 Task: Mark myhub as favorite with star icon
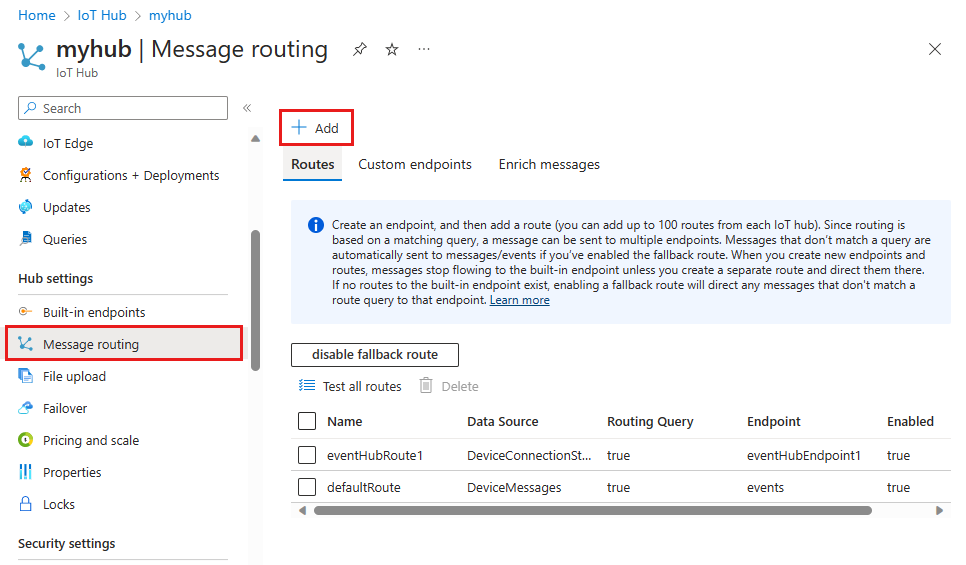click(392, 50)
